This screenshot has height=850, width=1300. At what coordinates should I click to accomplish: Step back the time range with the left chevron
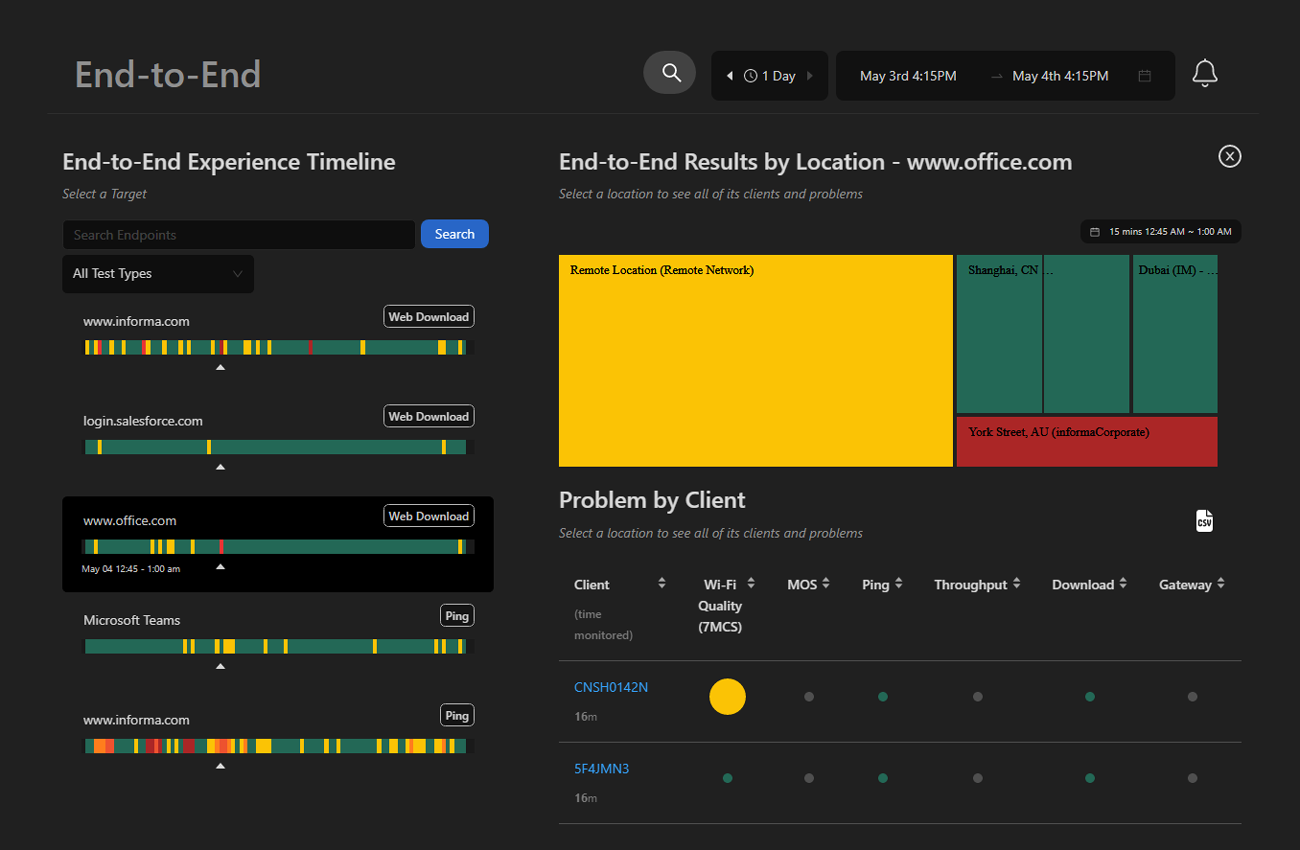click(729, 75)
